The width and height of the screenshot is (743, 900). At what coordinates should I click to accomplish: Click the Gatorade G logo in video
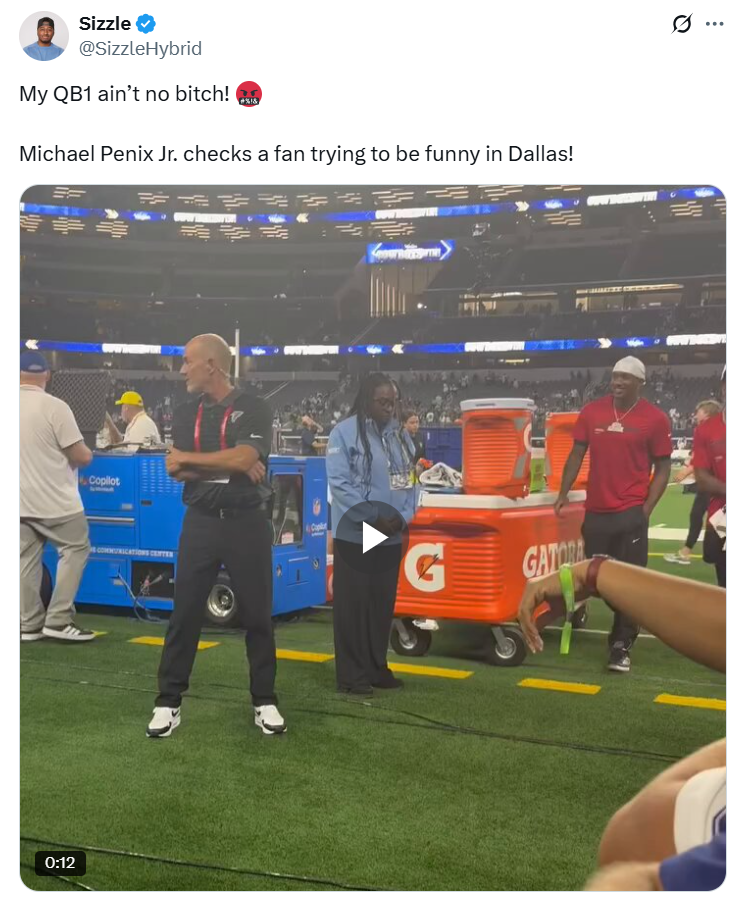[424, 567]
